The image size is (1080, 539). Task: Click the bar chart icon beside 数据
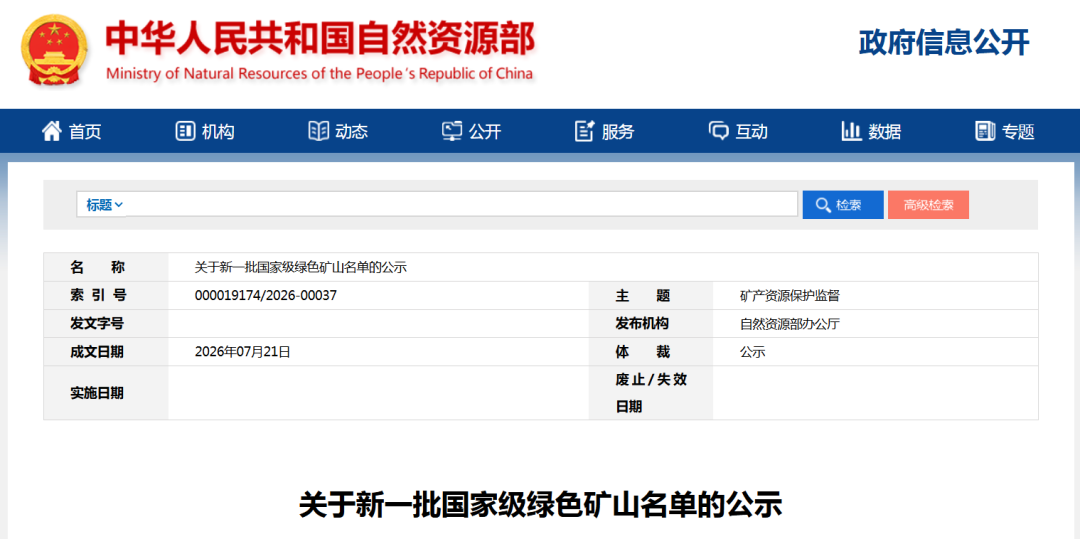point(851,131)
